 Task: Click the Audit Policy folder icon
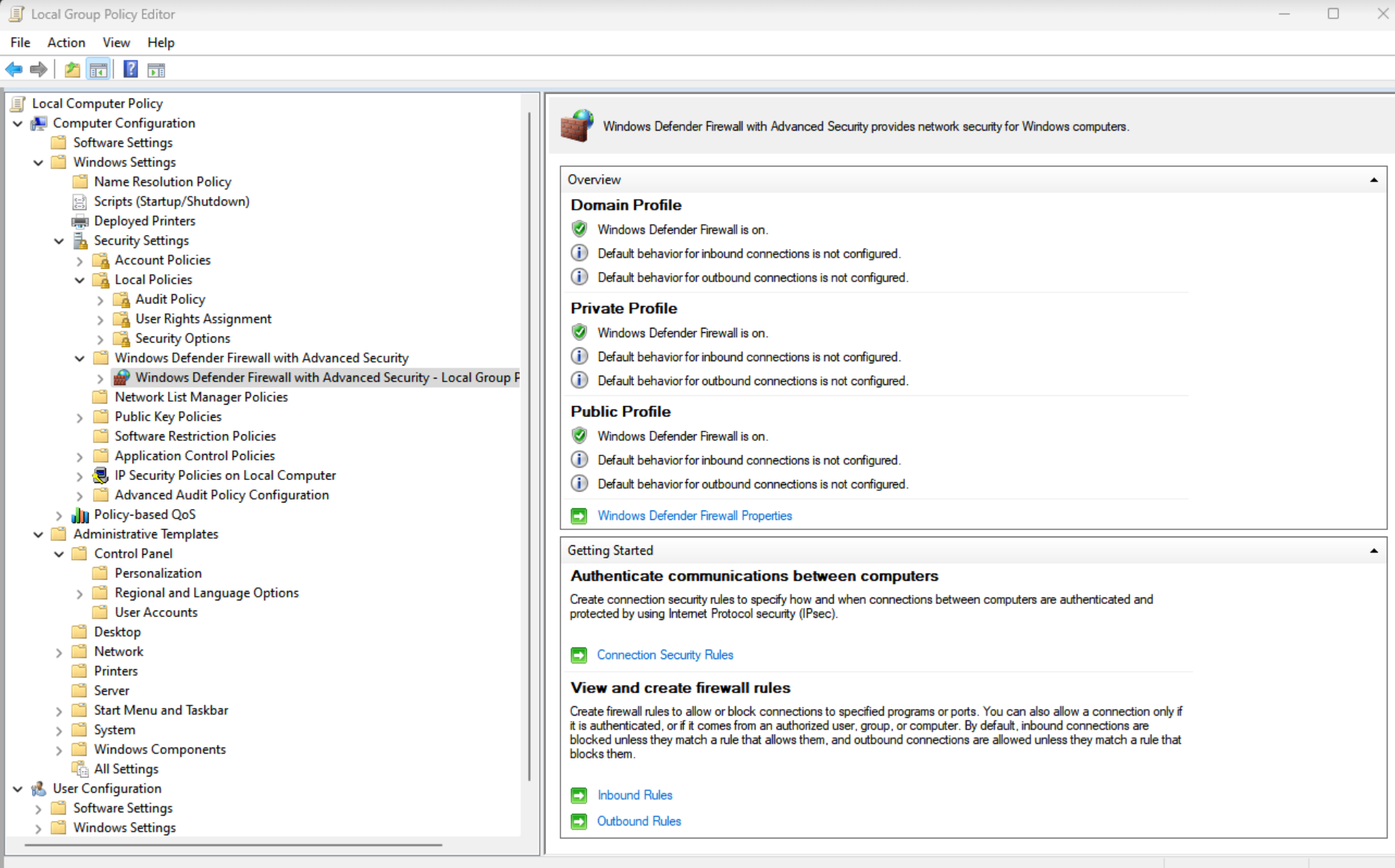click(122, 299)
